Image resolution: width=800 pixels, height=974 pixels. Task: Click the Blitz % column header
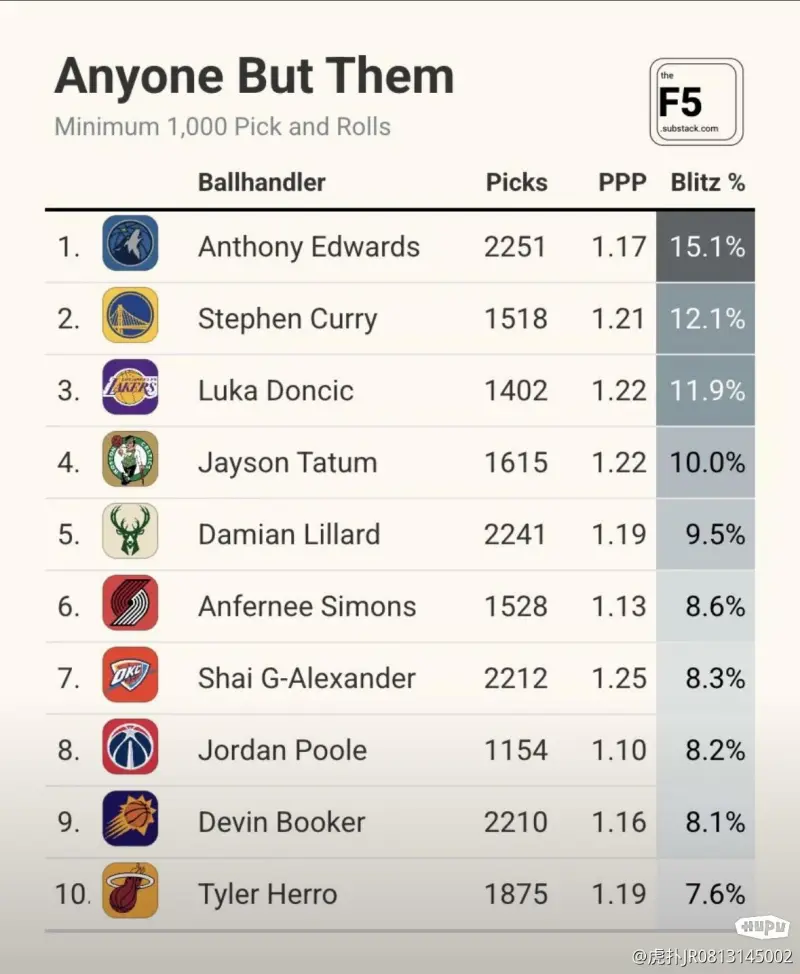coord(708,183)
